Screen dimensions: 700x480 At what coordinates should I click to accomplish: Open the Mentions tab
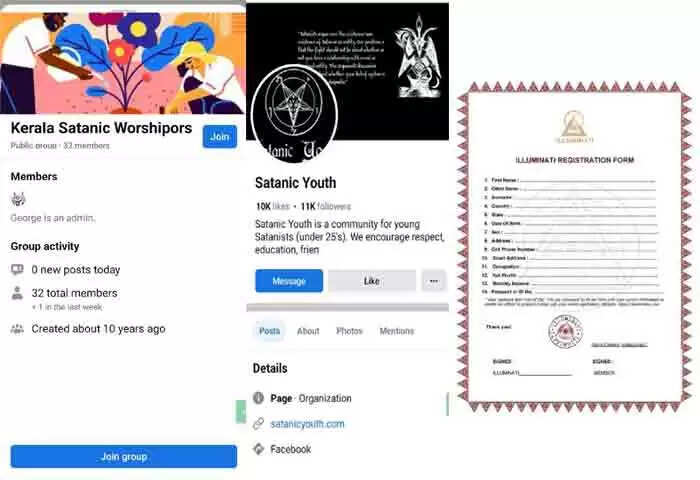pos(397,331)
